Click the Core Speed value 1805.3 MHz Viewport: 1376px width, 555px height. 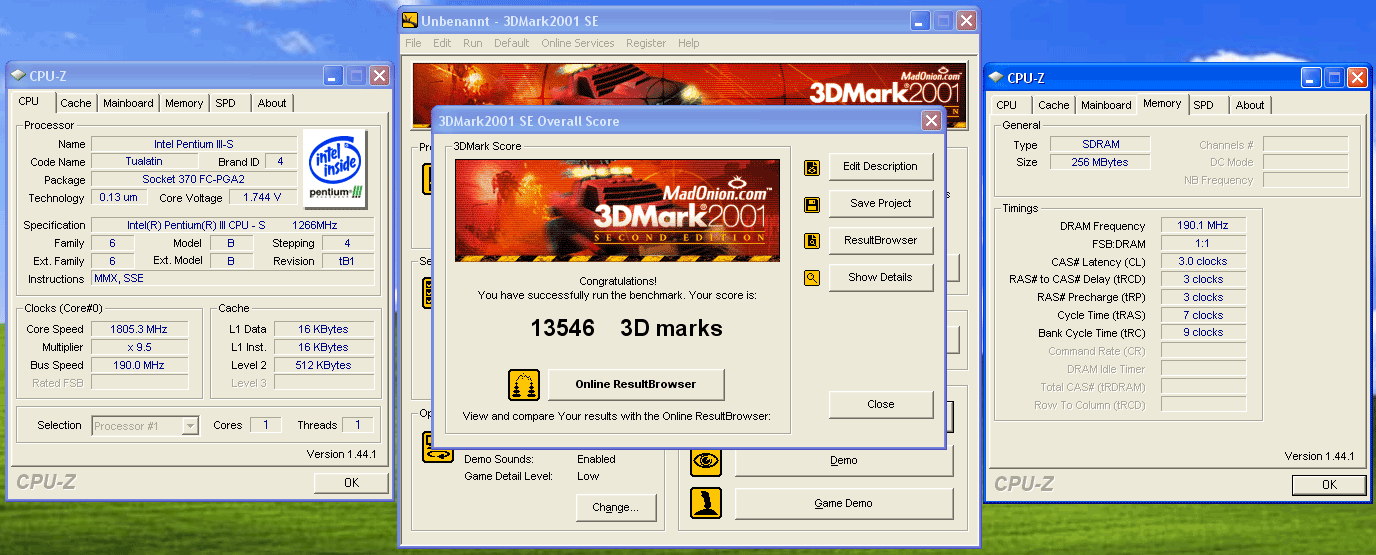(x=139, y=330)
